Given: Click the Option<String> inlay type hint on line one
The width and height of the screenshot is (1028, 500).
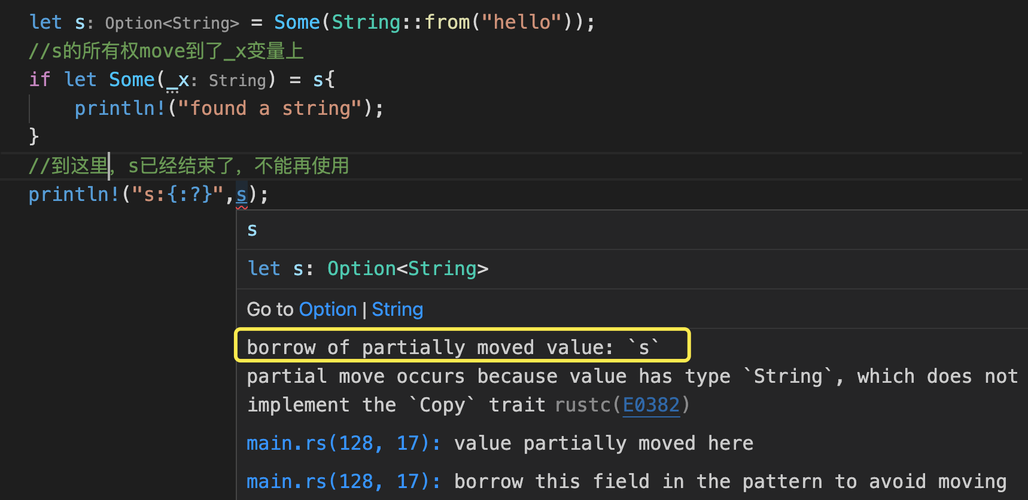Looking at the screenshot, I should [x=172, y=22].
